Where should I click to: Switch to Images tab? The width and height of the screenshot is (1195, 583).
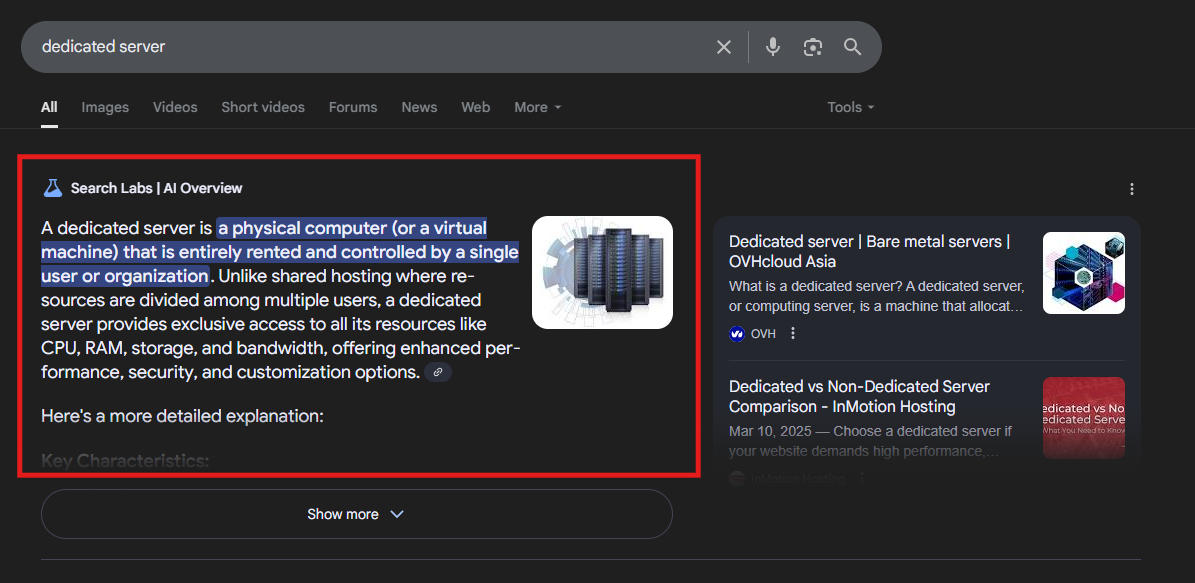coord(105,107)
